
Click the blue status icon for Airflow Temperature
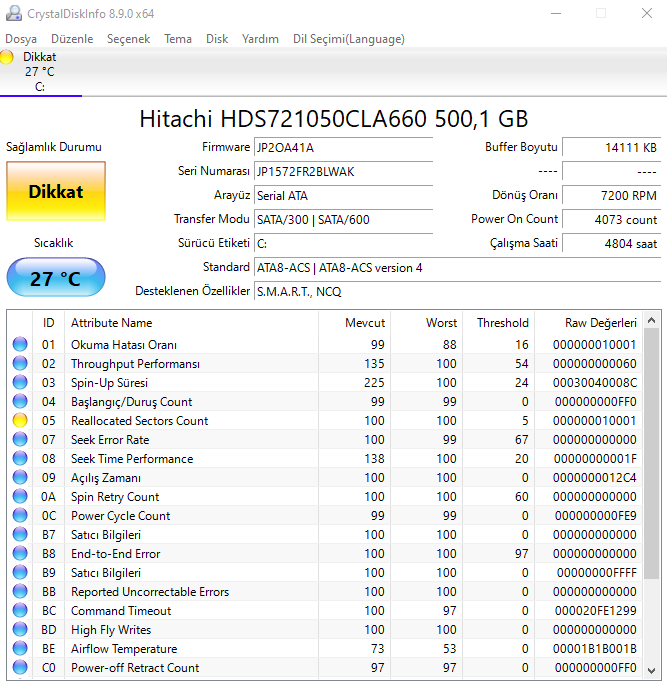tap(20, 648)
